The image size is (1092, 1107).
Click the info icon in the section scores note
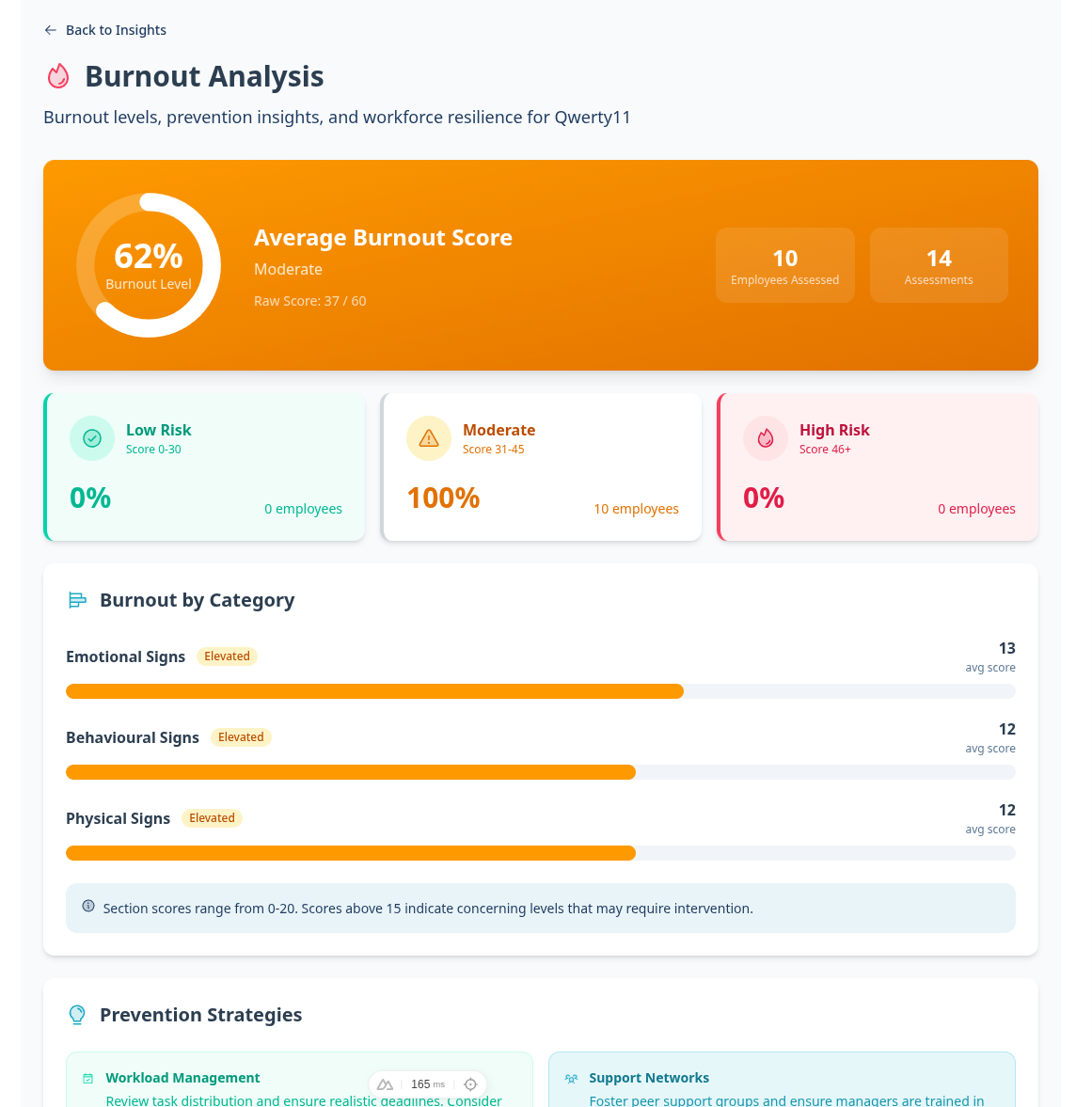(x=87, y=906)
